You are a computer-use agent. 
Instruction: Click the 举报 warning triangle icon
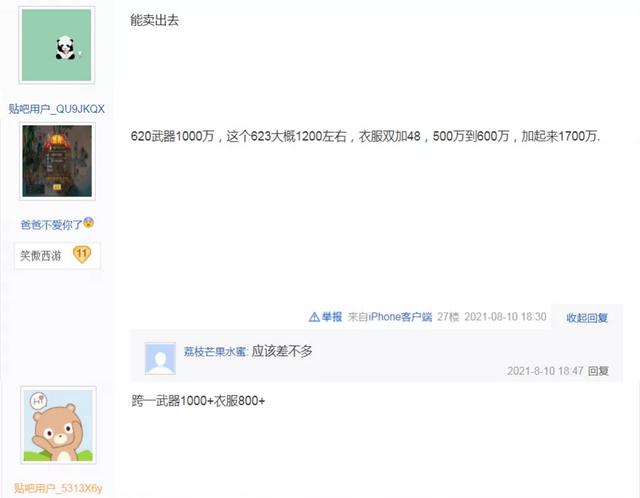[x=314, y=317]
